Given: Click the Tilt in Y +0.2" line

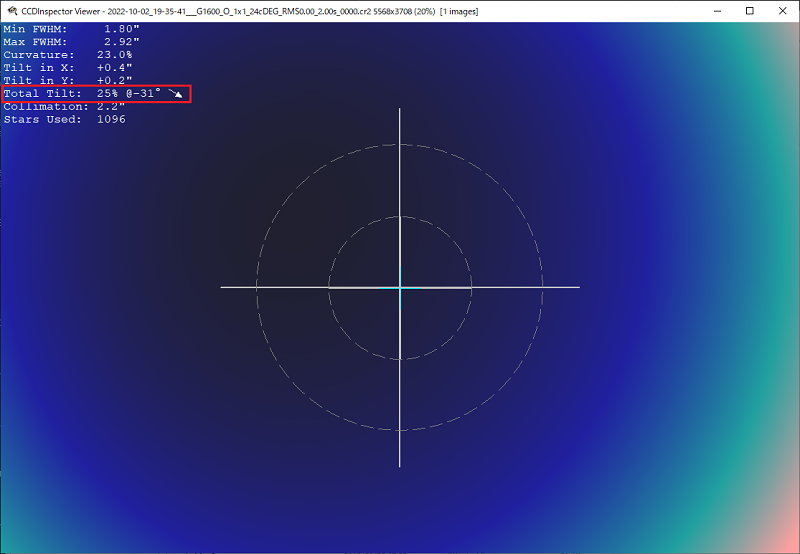Looking at the screenshot, I should pyautogui.click(x=68, y=80).
